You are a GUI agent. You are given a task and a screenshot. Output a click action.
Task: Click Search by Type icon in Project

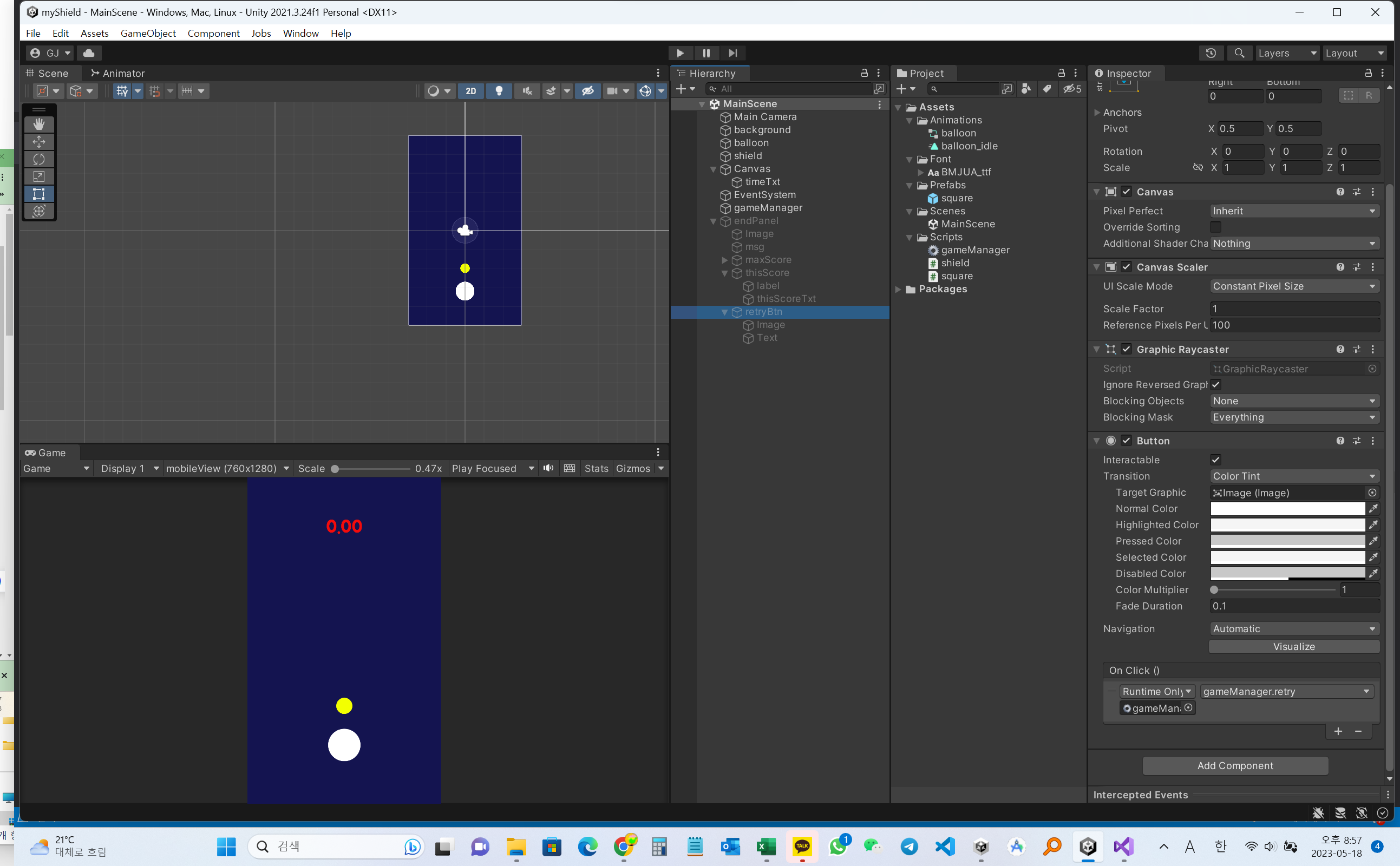pos(1026,89)
